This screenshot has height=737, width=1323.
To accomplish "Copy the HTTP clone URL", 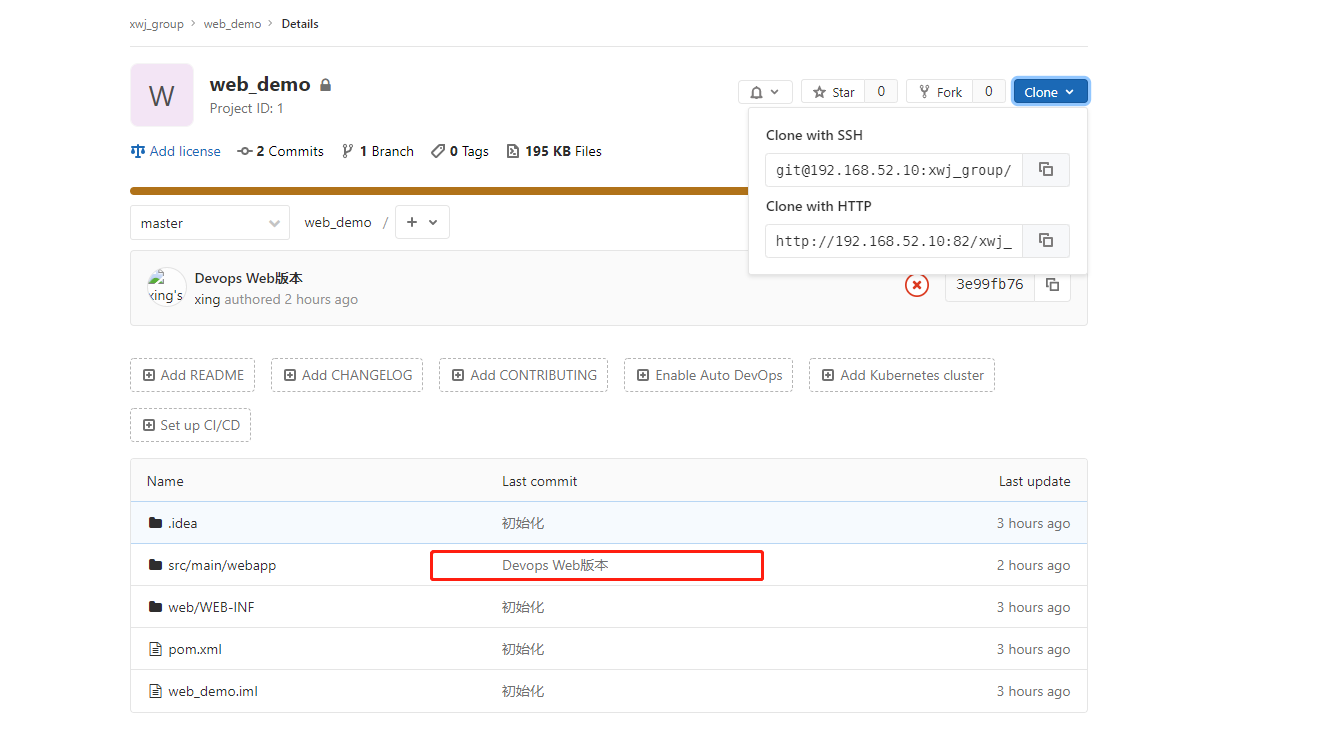I will point(1046,241).
